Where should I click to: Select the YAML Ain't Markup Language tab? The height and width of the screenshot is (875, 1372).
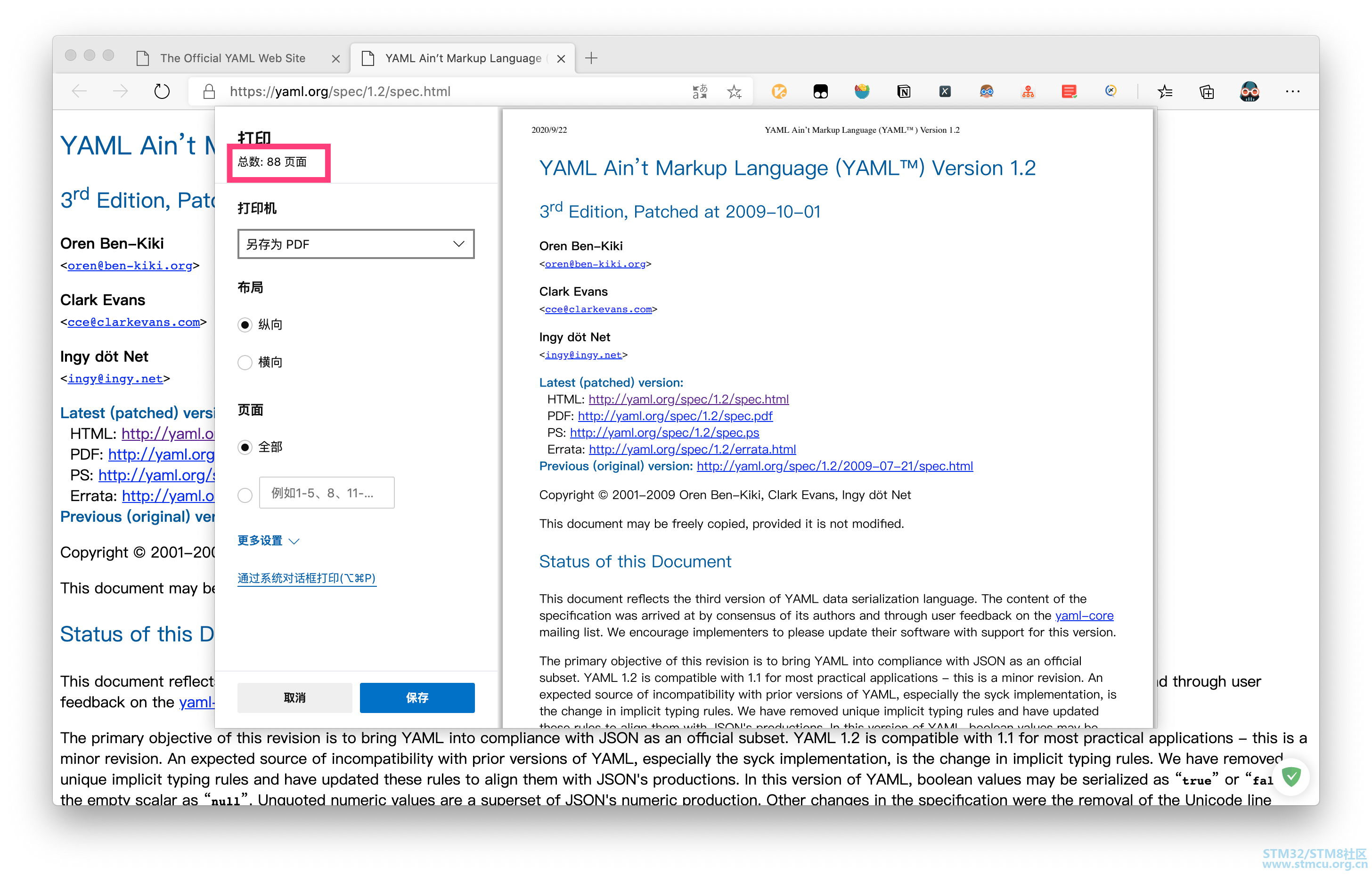pos(462,58)
